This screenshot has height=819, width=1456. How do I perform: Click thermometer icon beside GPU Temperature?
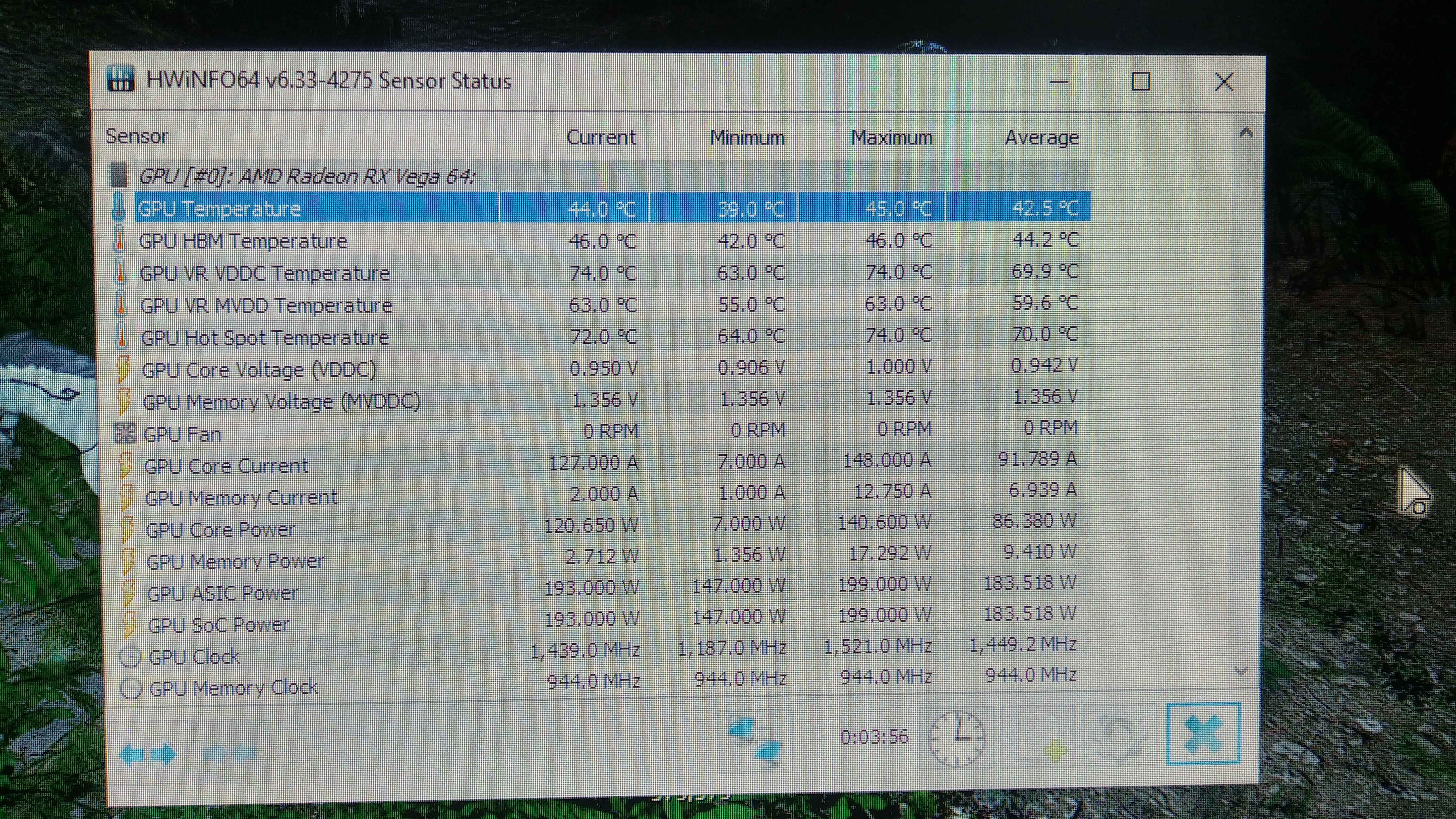pos(118,207)
